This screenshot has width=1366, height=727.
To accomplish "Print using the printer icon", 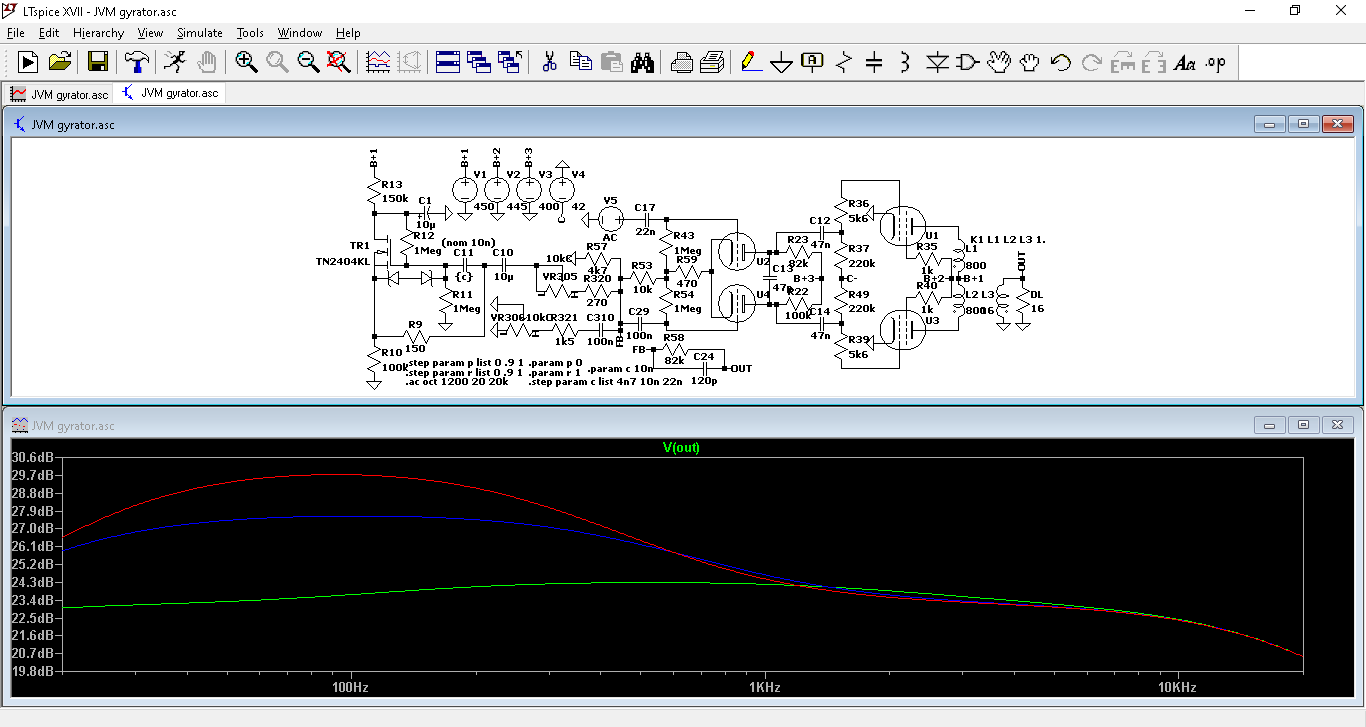I will (x=712, y=62).
